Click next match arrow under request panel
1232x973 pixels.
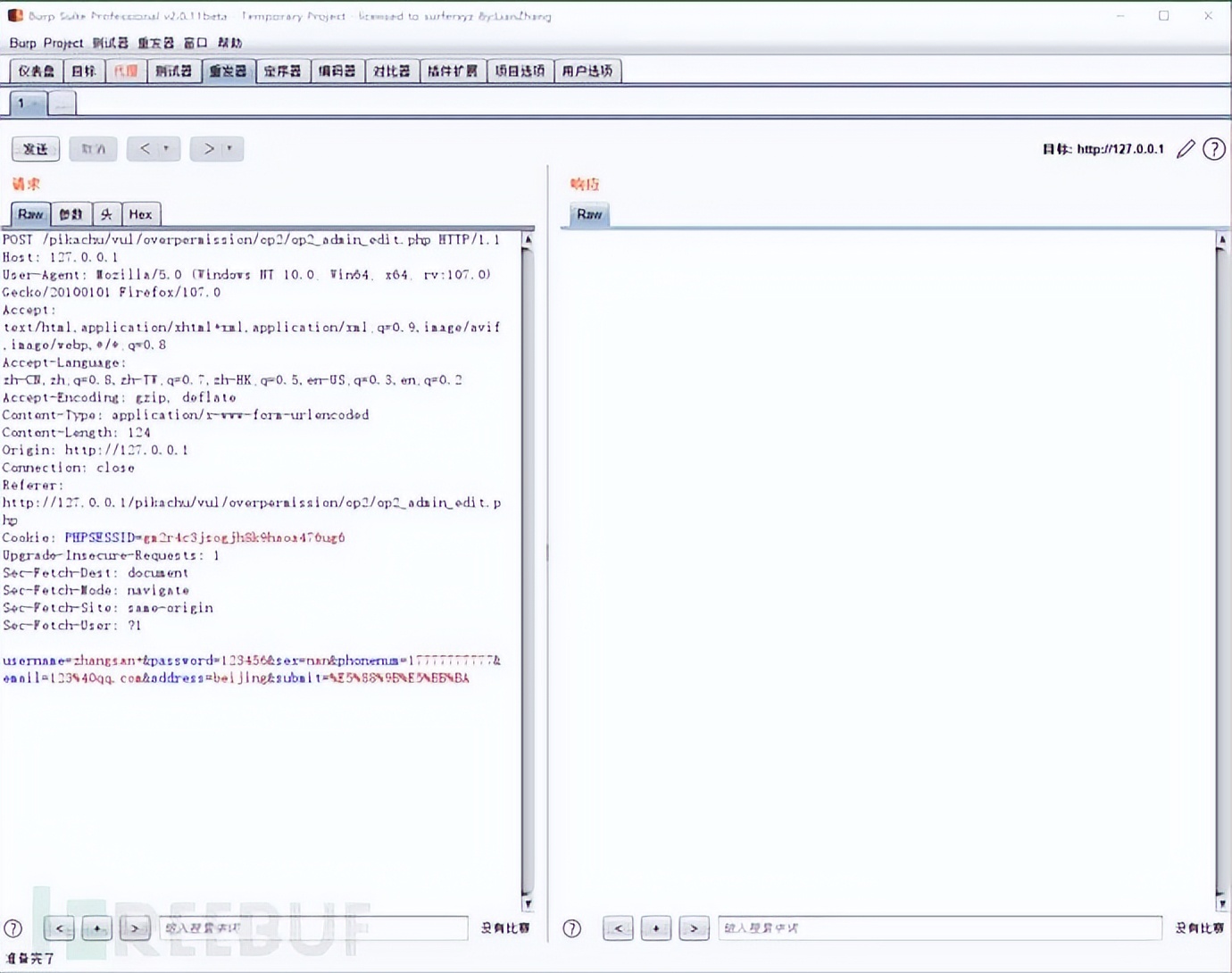pyautogui.click(x=135, y=928)
